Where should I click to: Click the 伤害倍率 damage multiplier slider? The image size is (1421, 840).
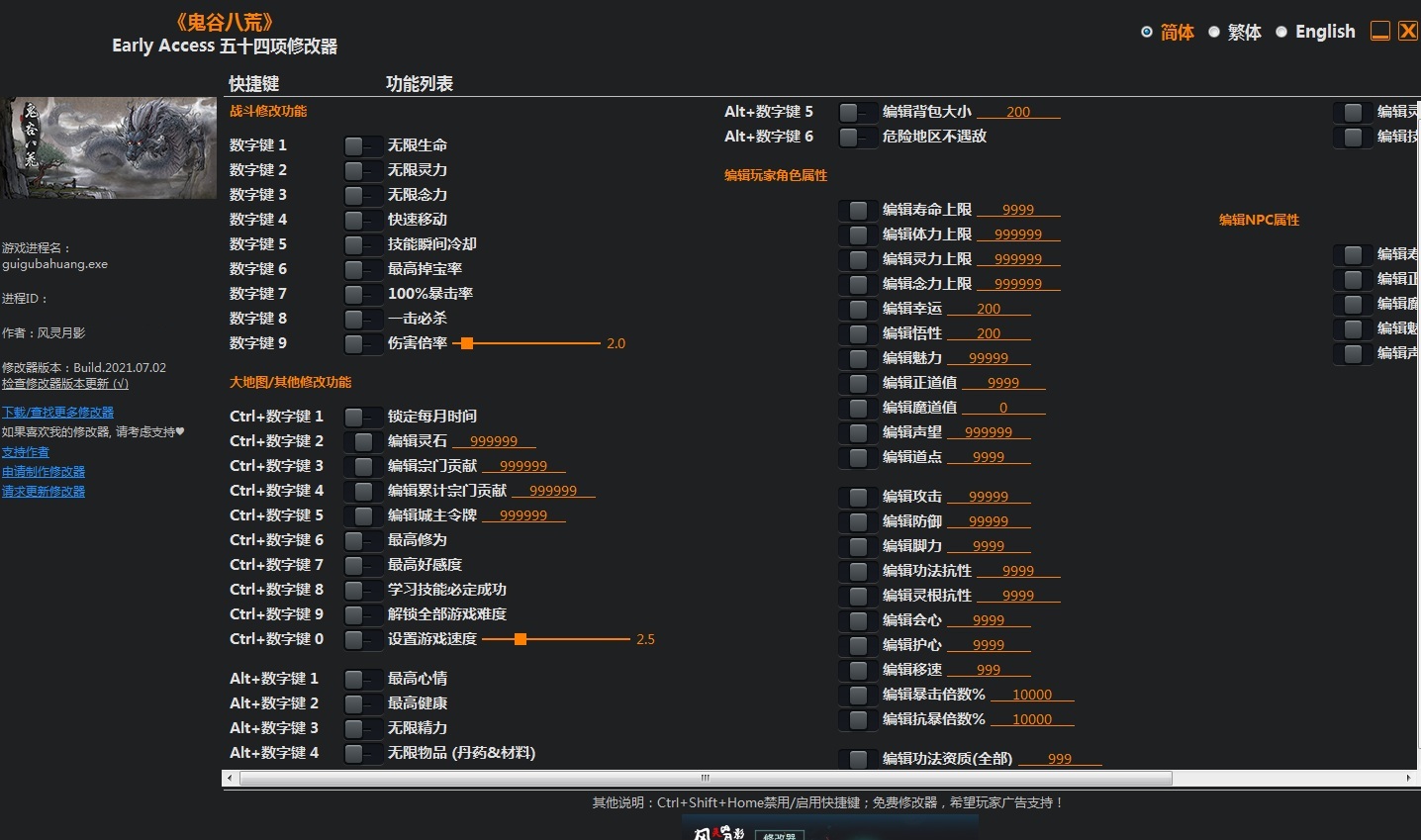tap(467, 343)
